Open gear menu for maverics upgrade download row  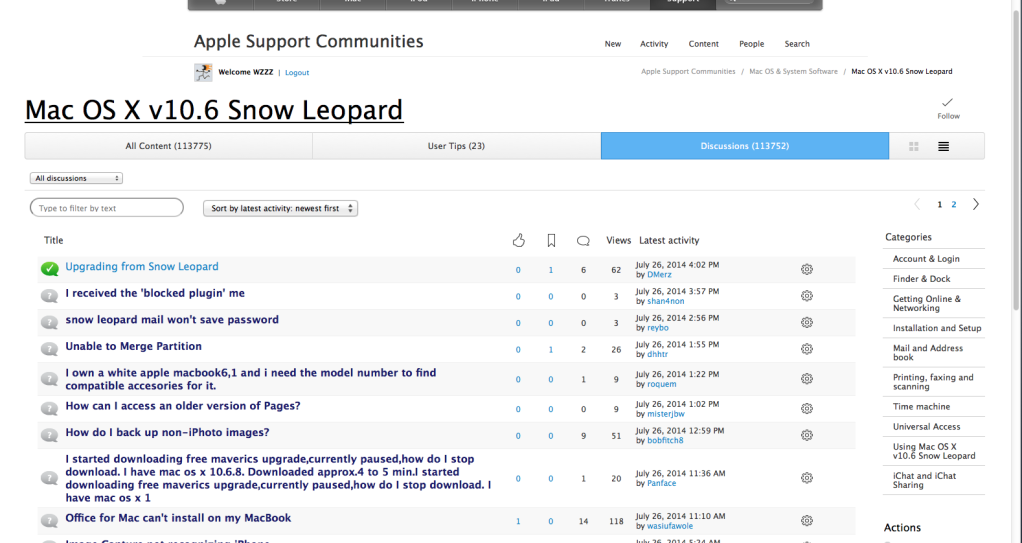pyautogui.click(x=807, y=478)
